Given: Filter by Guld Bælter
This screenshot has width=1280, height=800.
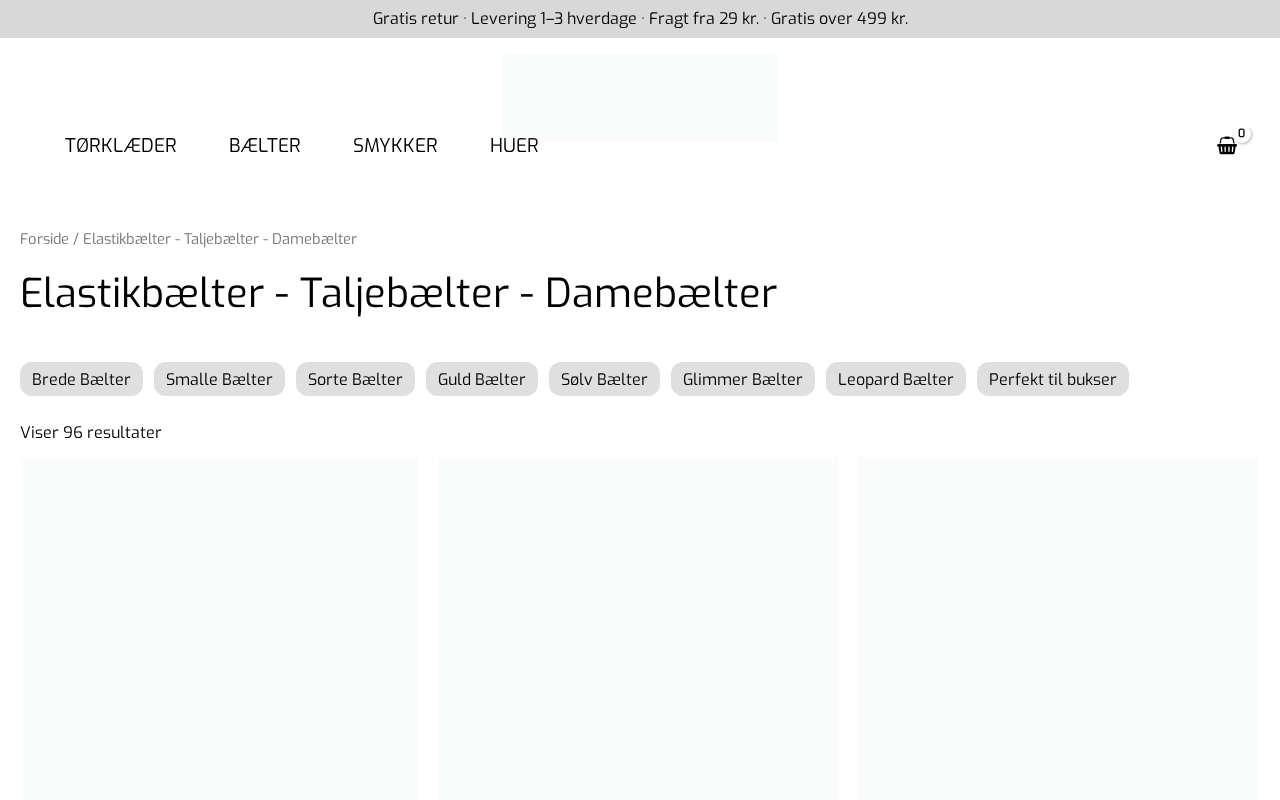Looking at the screenshot, I should coord(482,379).
